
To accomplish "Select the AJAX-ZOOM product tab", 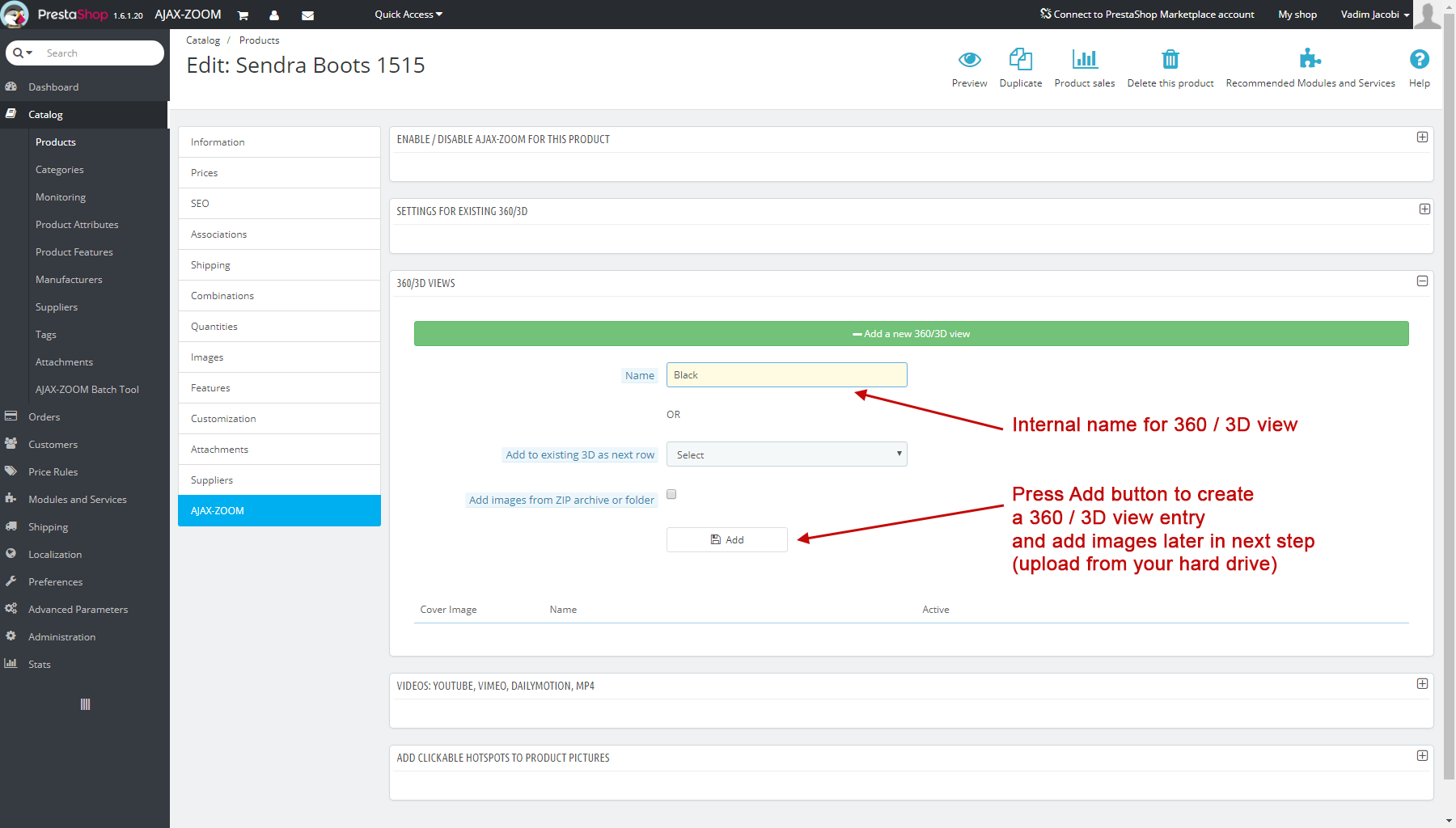I will (279, 511).
